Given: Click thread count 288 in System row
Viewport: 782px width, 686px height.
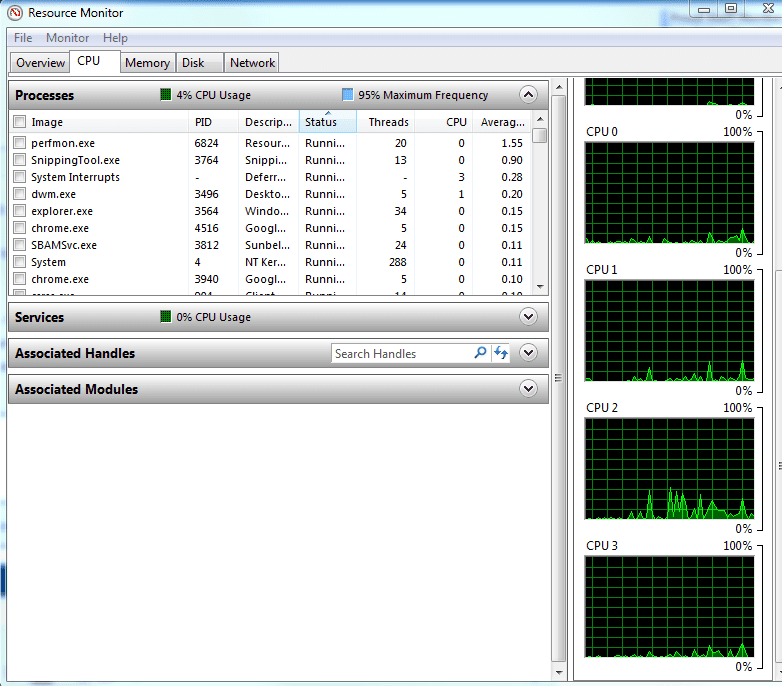Looking at the screenshot, I should click(x=397, y=262).
